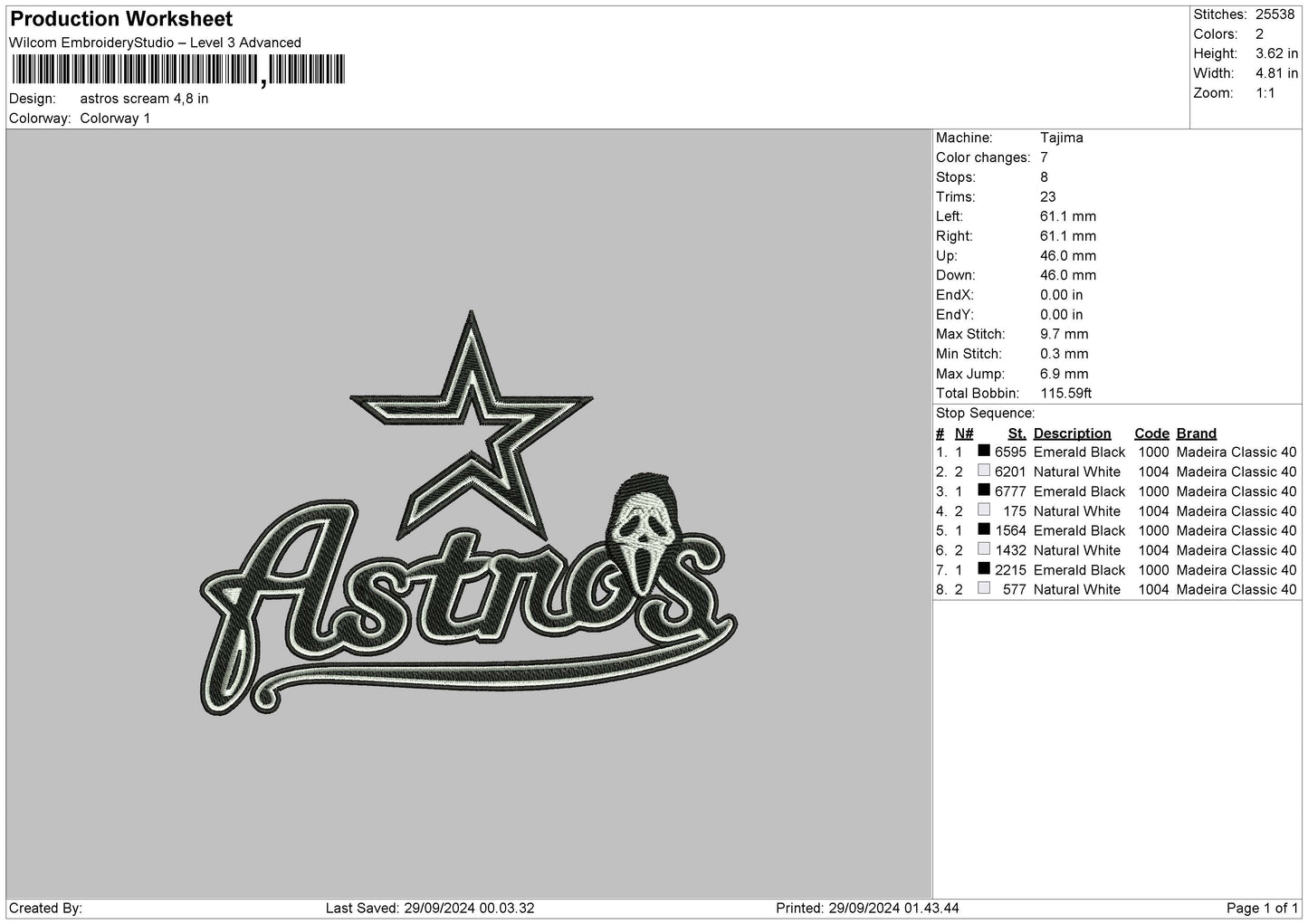Screen dimensions: 1308x924
Task: Click code '1004' in the 1432 row
Action: tap(1153, 550)
